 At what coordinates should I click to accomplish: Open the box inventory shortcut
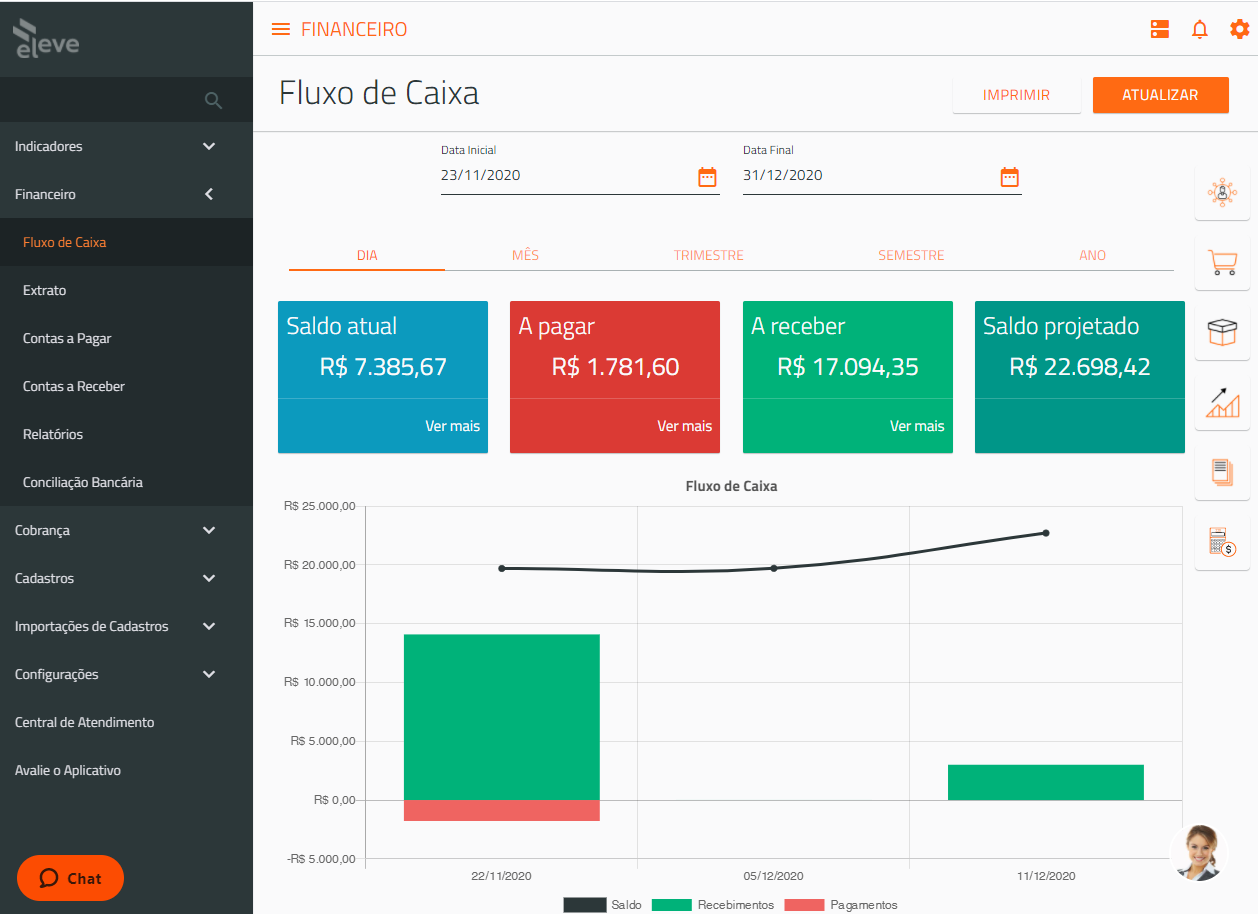coord(1222,333)
